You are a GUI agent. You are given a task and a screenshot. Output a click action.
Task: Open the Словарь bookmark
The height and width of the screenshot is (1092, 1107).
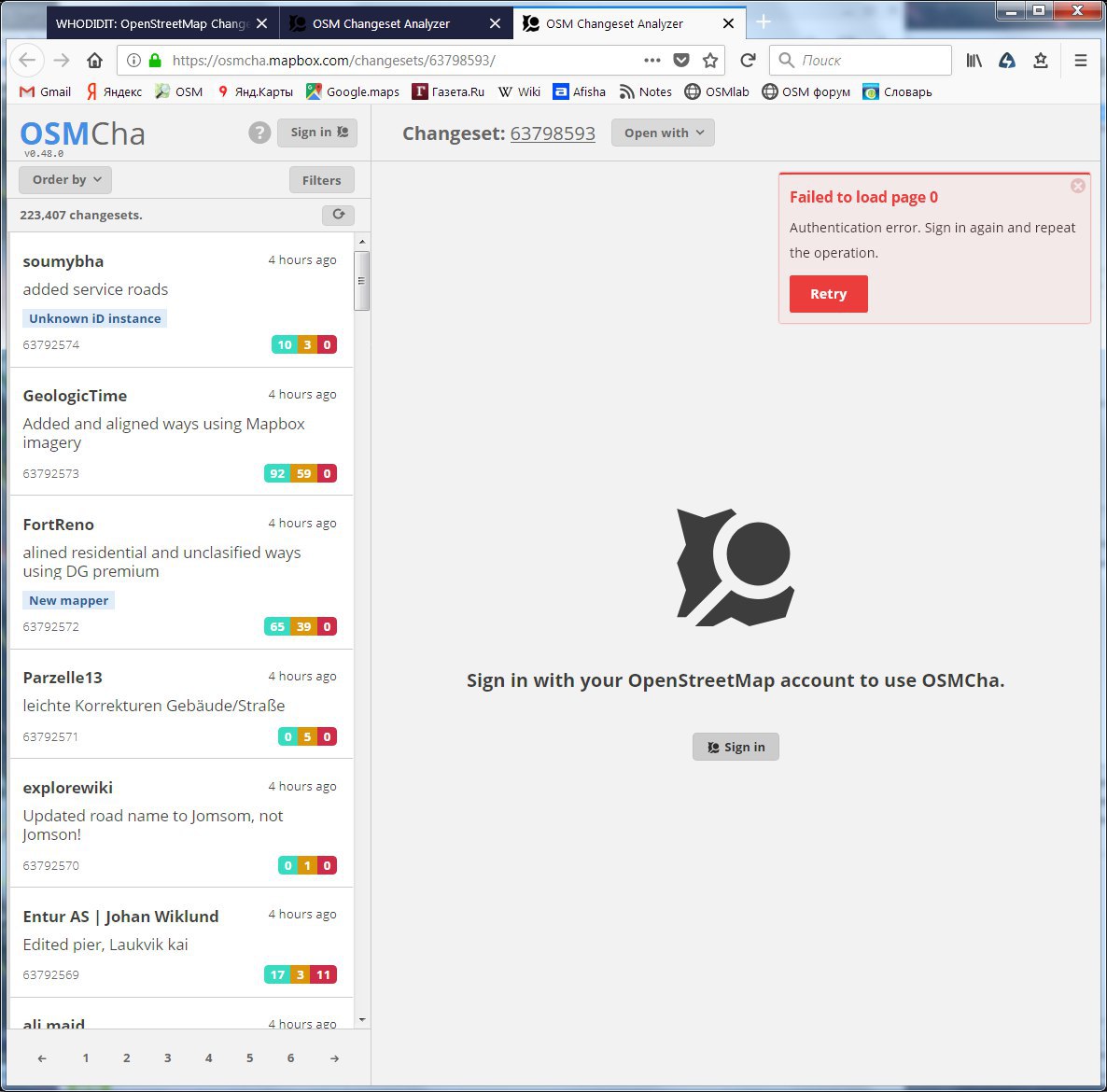pyautogui.click(x=897, y=91)
